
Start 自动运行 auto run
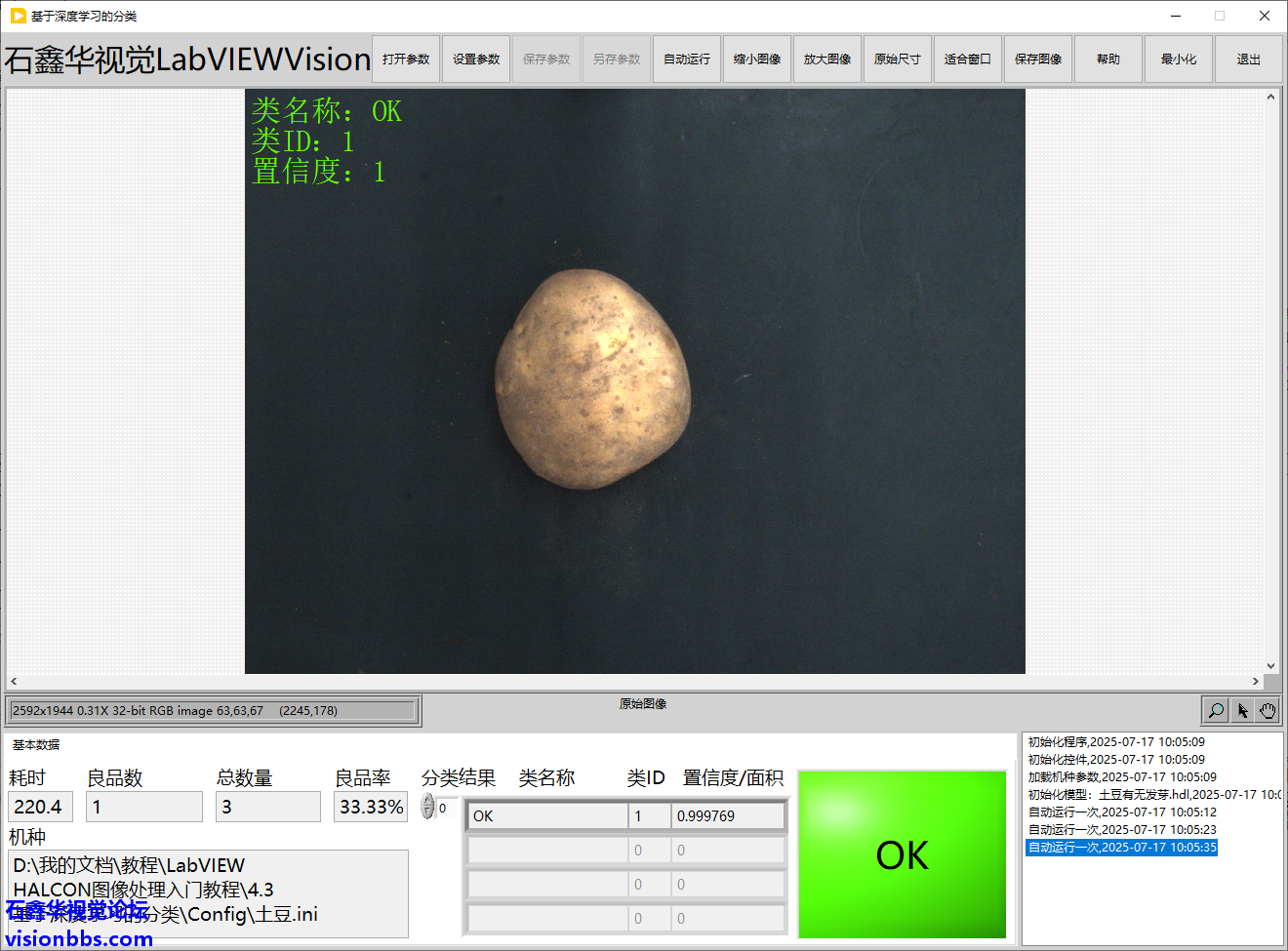[687, 59]
